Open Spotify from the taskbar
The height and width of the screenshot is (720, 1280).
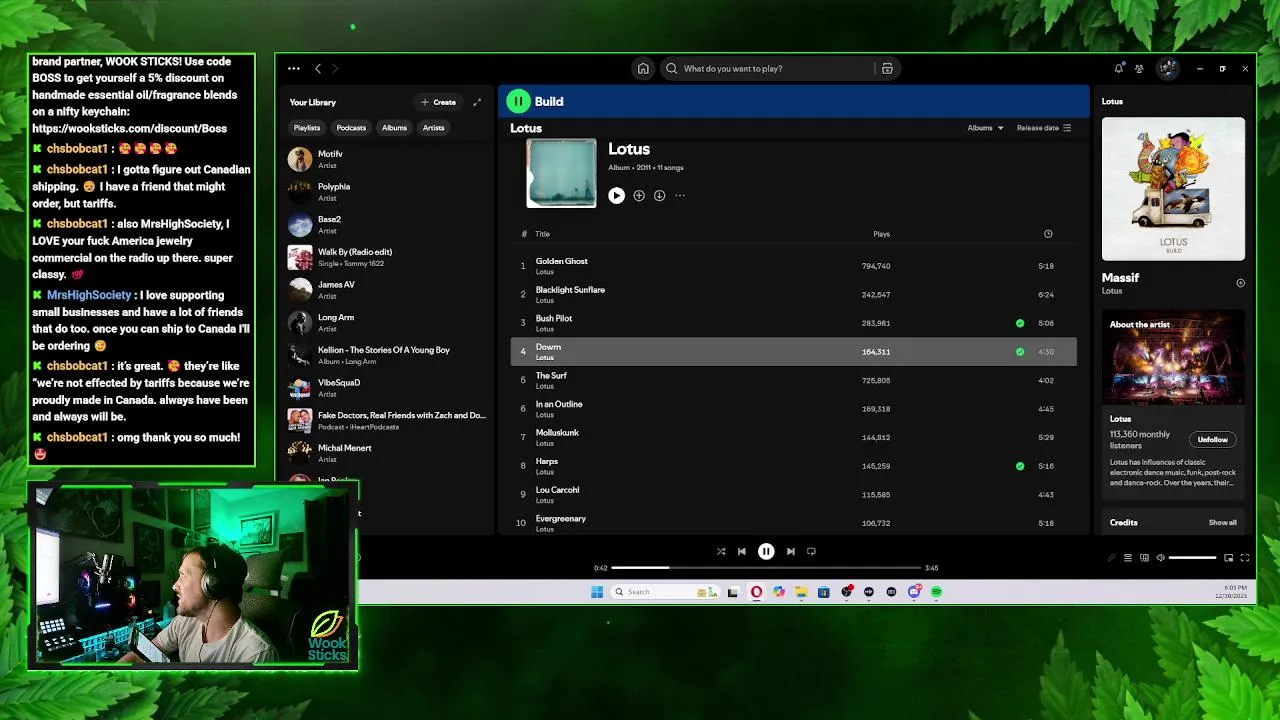[936, 592]
